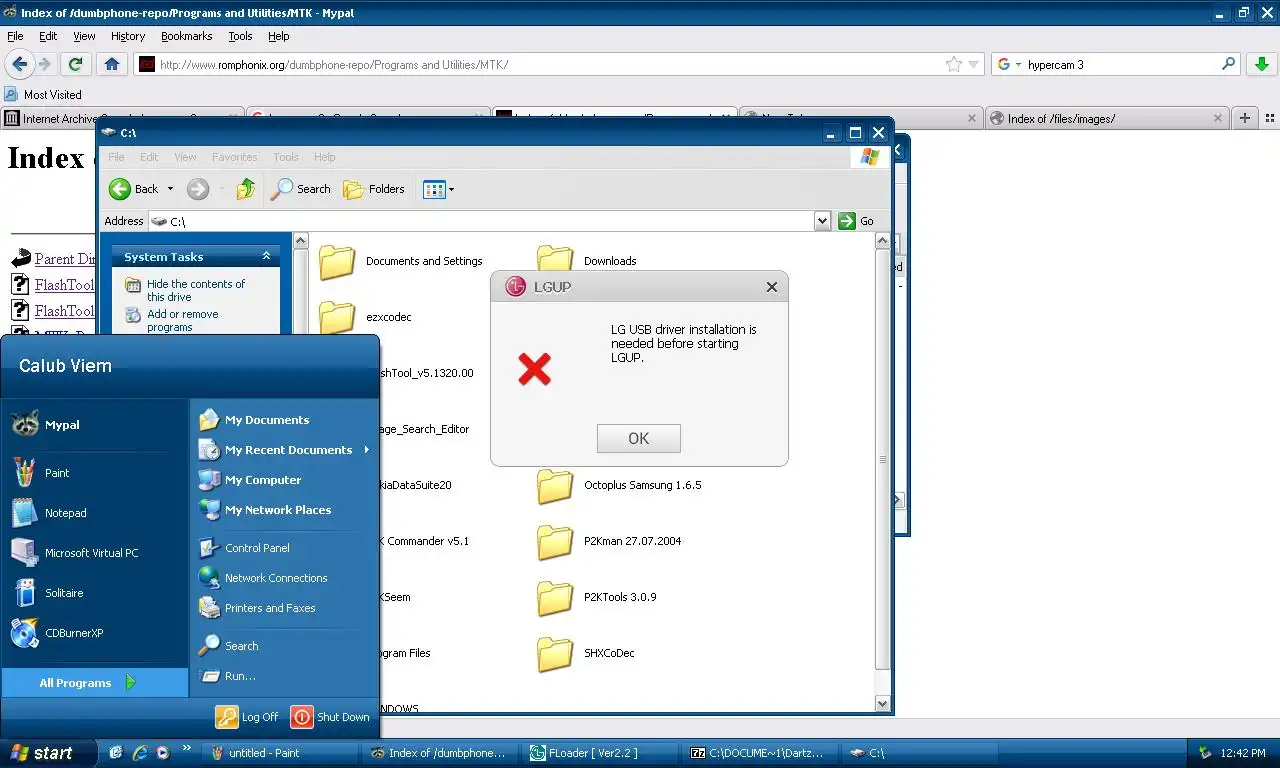This screenshot has height=768, width=1280.
Task: Open Mypal Tools menu
Action: pyautogui.click(x=240, y=36)
